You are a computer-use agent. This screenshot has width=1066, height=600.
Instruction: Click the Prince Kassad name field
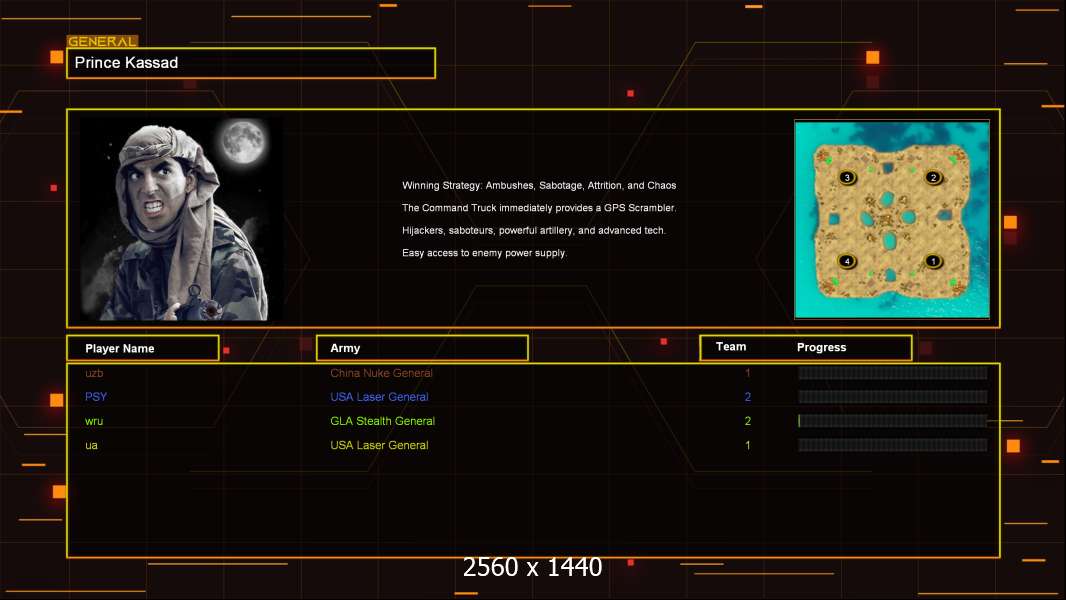(250, 63)
